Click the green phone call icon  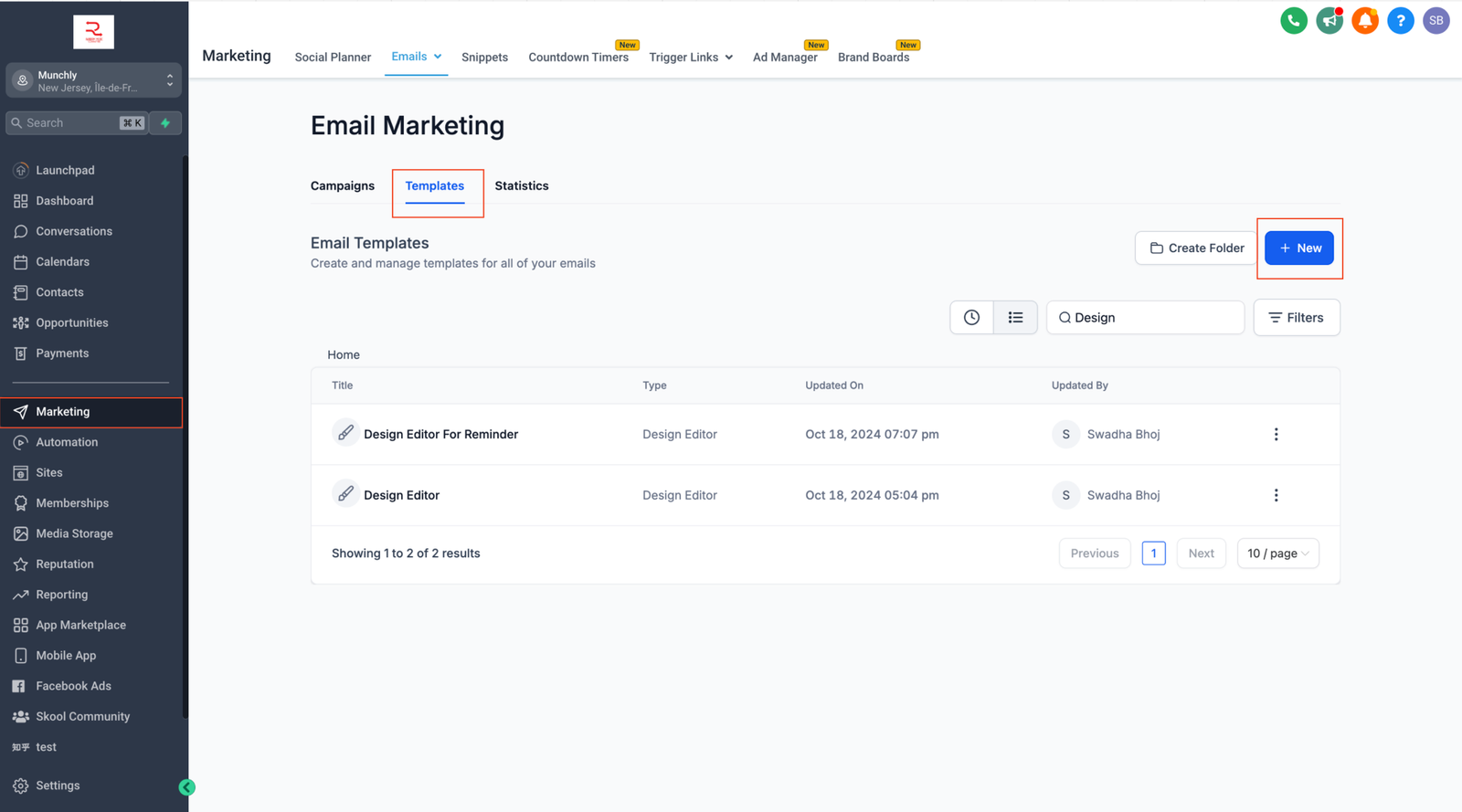tap(1293, 21)
